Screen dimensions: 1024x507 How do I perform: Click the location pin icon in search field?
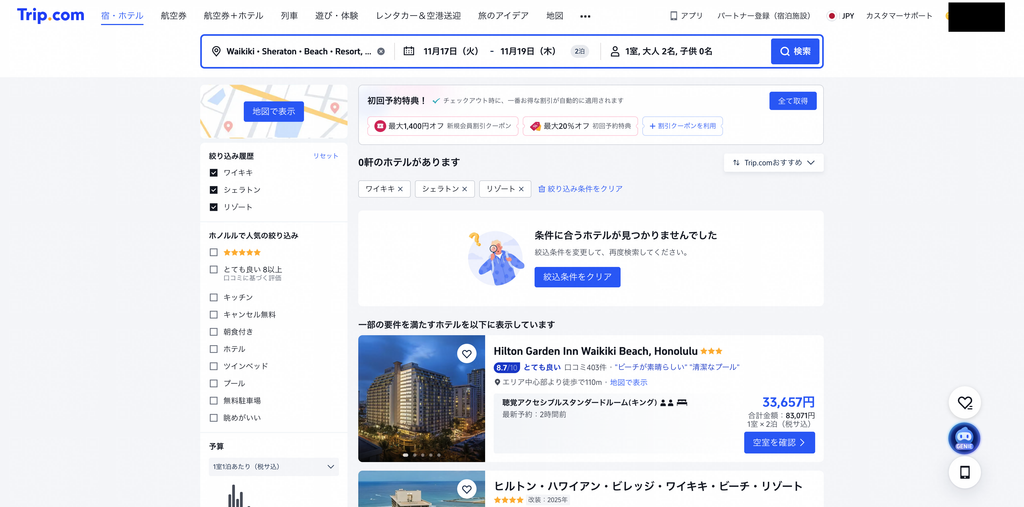[216, 51]
